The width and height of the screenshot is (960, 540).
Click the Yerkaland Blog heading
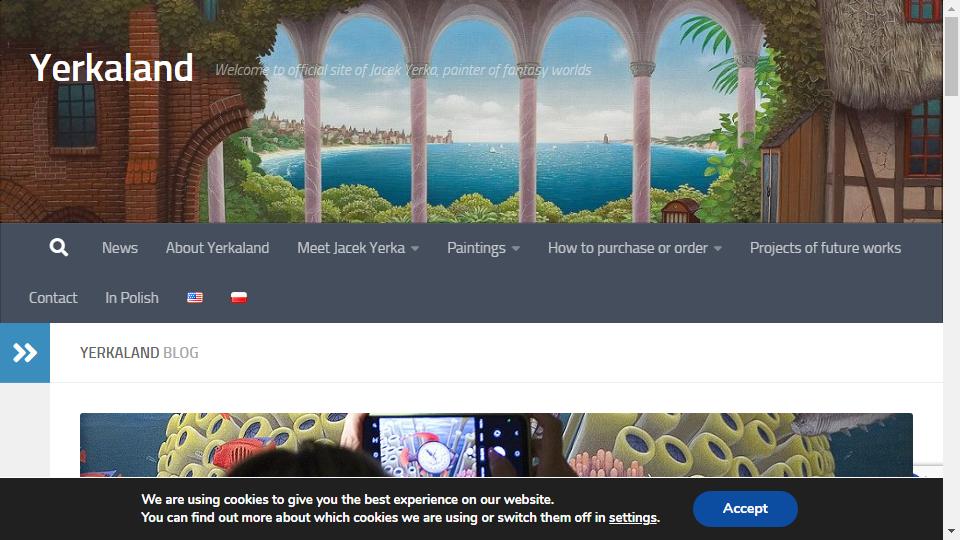coord(139,353)
